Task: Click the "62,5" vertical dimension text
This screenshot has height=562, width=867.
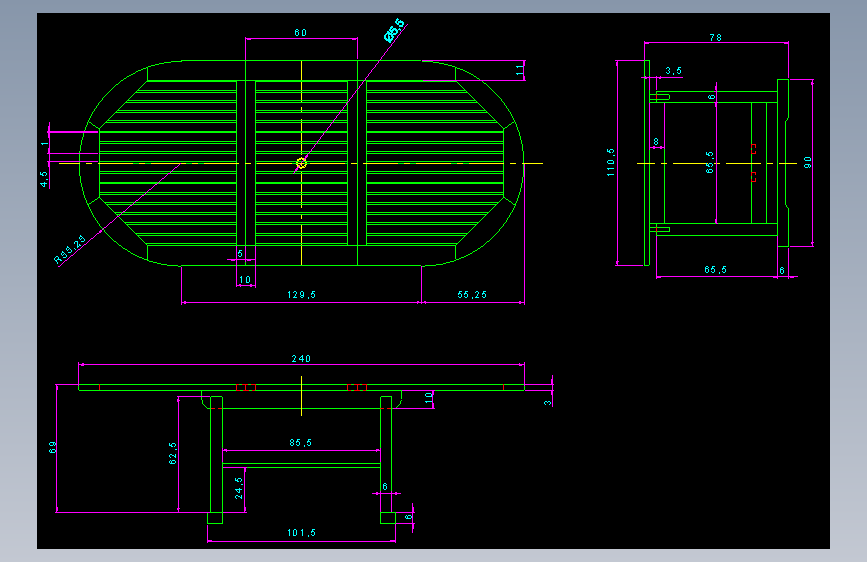Action: [x=173, y=453]
